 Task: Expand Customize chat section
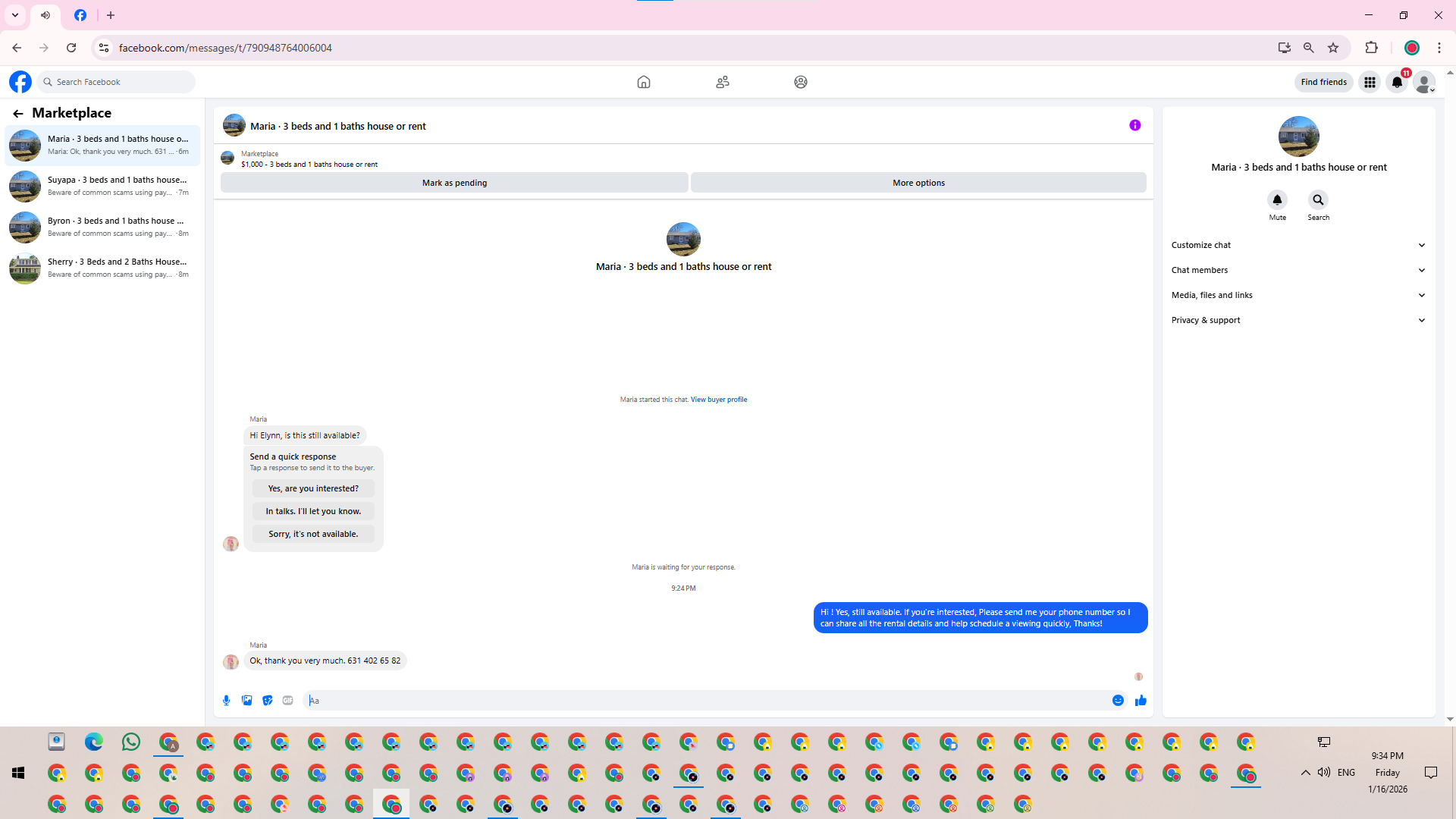click(x=1298, y=245)
